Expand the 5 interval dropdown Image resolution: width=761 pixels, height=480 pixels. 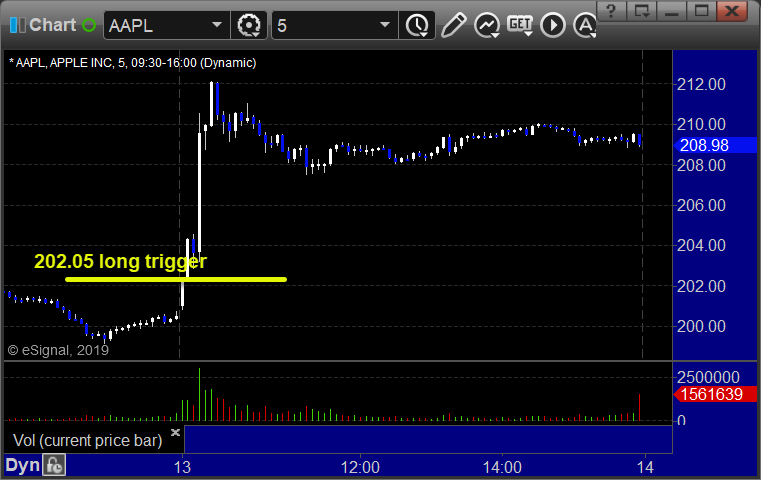tap(384, 25)
